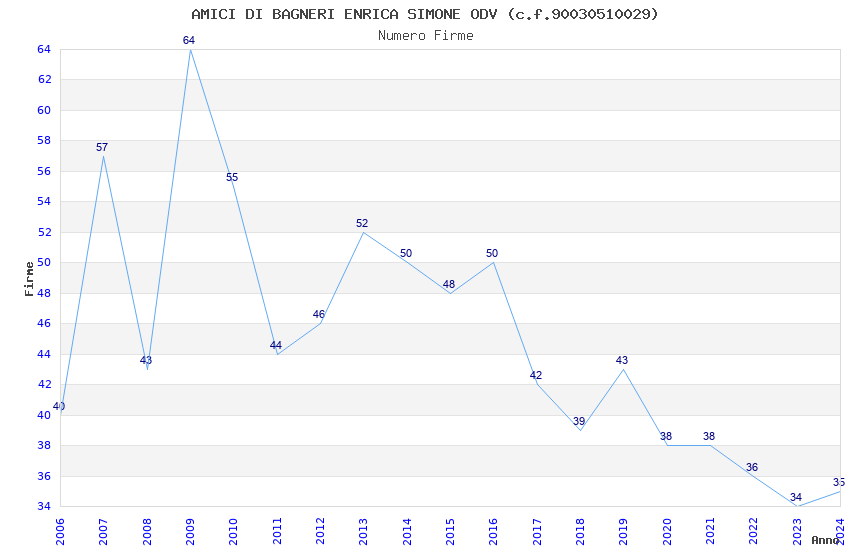Select the peak data point labeled 64
Screen dimensions: 850x550
[x=190, y=49]
